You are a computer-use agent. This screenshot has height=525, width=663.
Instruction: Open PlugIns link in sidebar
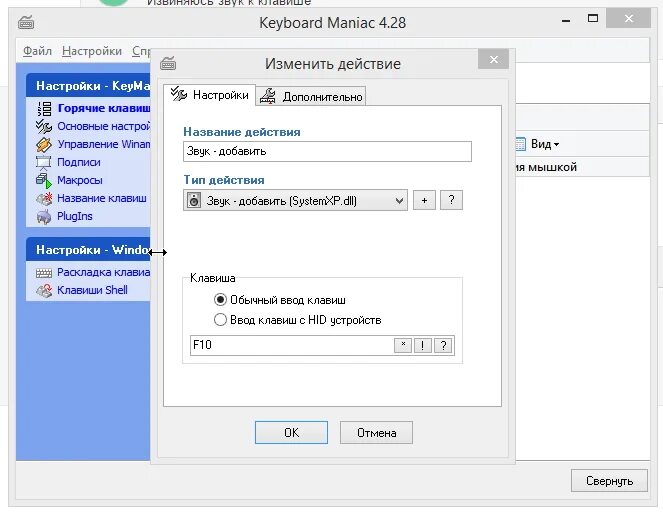point(74,216)
